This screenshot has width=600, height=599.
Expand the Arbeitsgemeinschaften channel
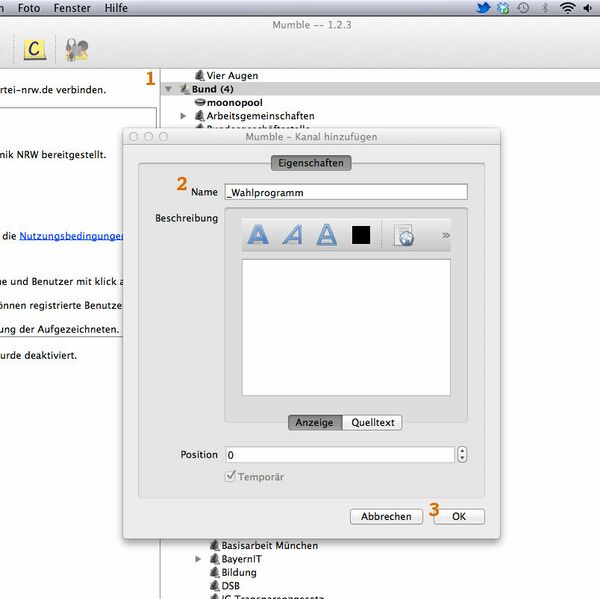[x=183, y=116]
